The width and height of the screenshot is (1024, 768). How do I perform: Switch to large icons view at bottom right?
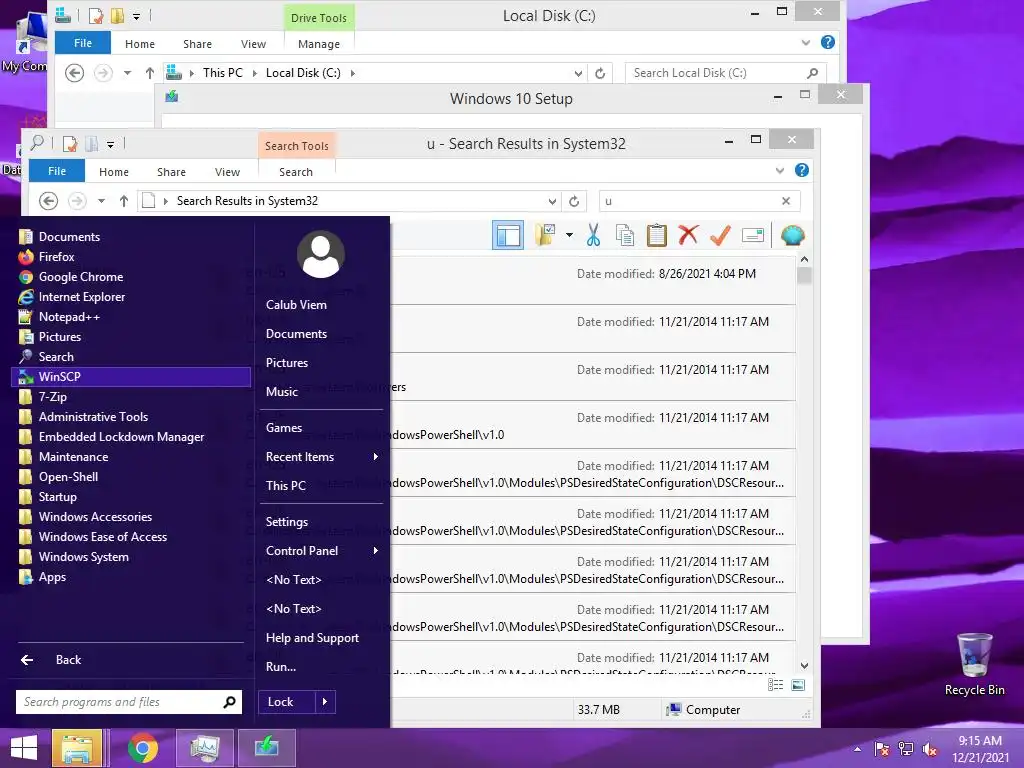click(x=798, y=684)
